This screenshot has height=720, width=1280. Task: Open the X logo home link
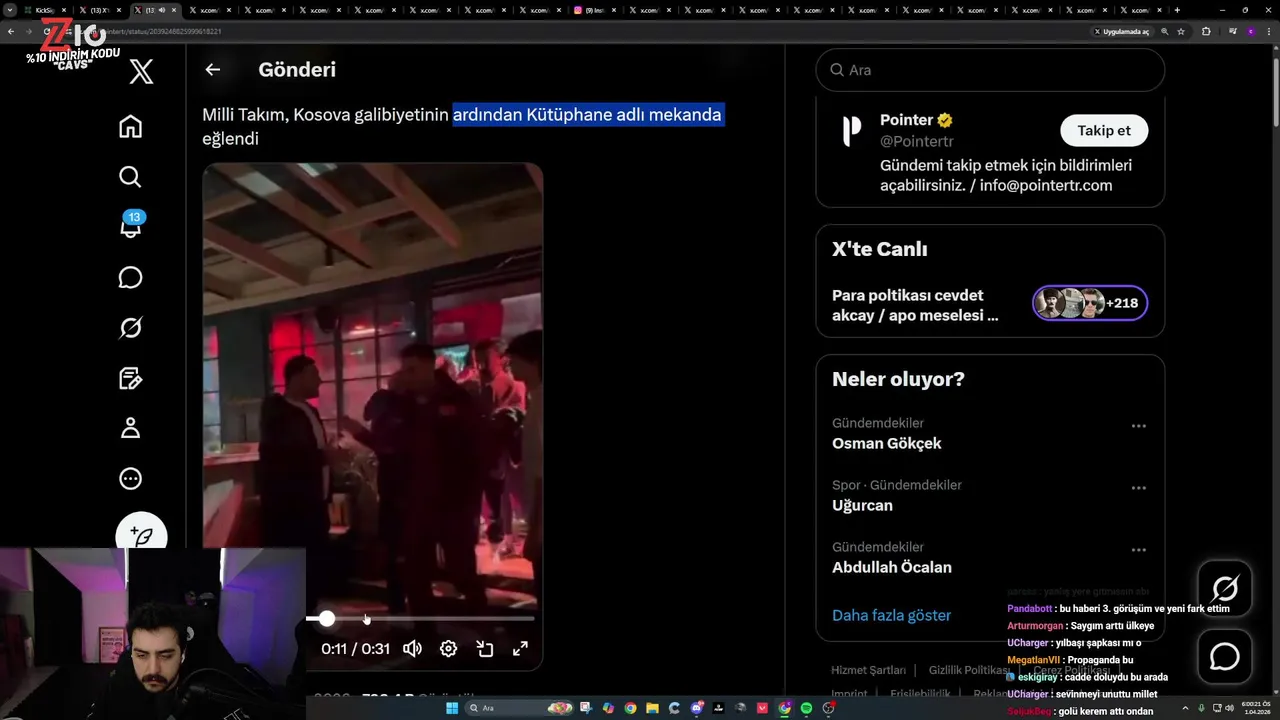(141, 71)
